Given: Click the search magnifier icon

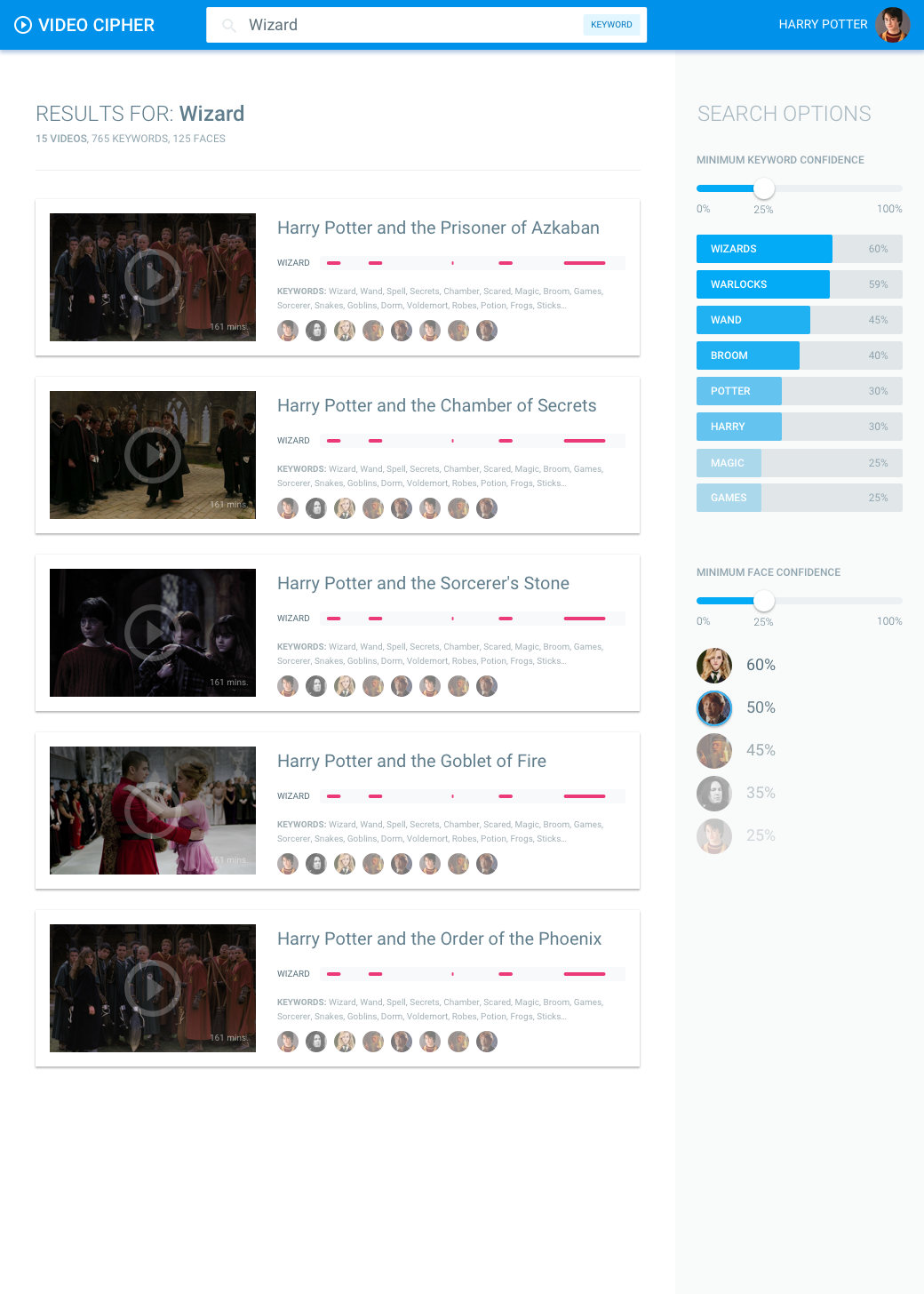Looking at the screenshot, I should [x=229, y=25].
